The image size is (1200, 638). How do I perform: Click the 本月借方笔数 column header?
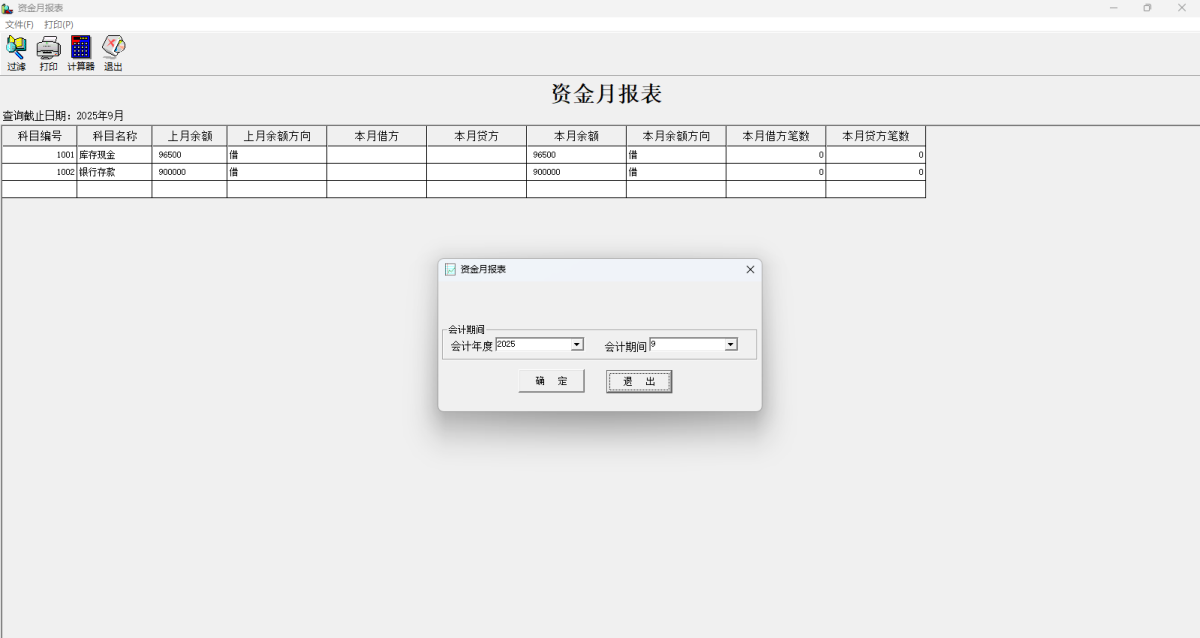[x=775, y=136]
